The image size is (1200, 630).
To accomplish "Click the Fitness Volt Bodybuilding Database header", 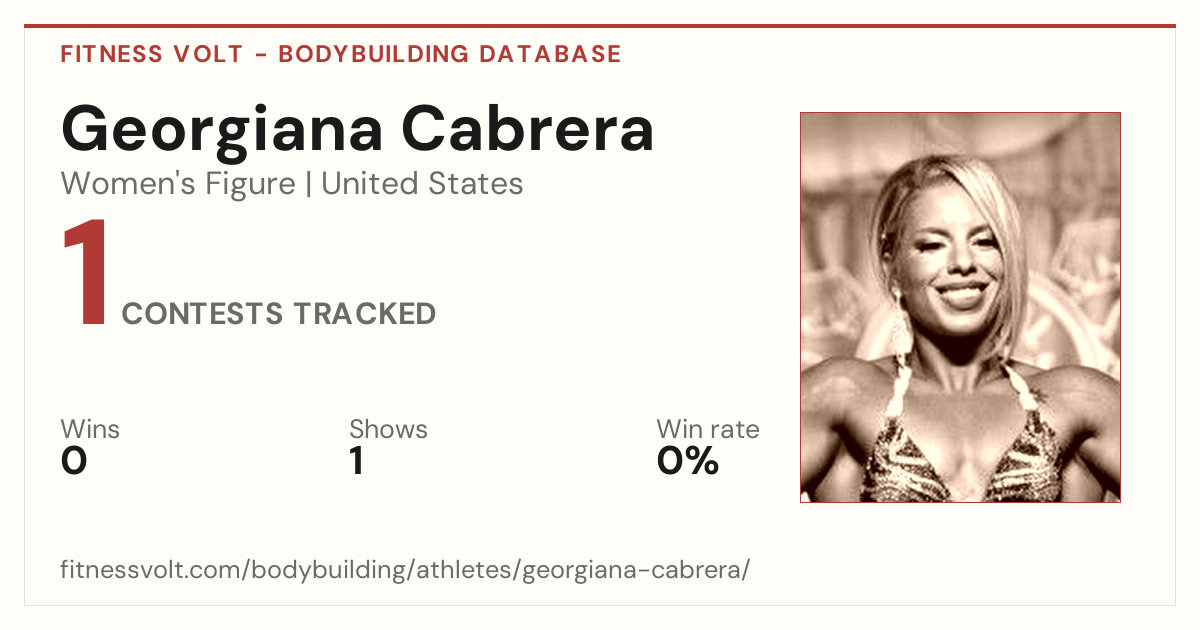I will pos(341,54).
